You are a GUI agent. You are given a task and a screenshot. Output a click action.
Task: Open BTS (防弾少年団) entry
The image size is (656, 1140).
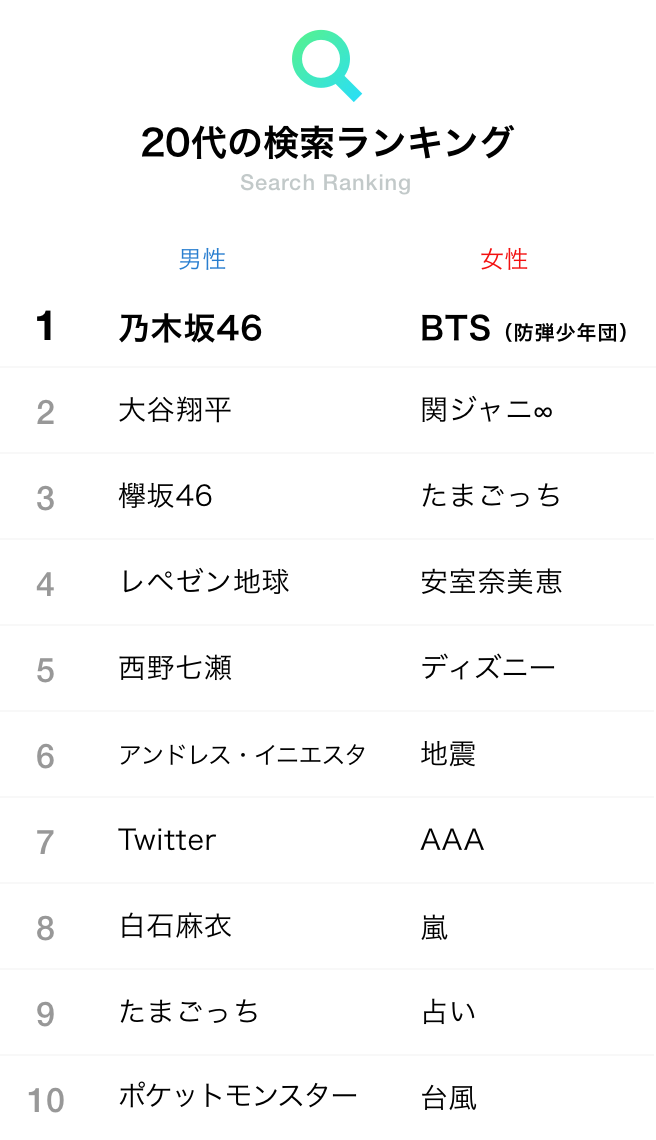pos(524,329)
